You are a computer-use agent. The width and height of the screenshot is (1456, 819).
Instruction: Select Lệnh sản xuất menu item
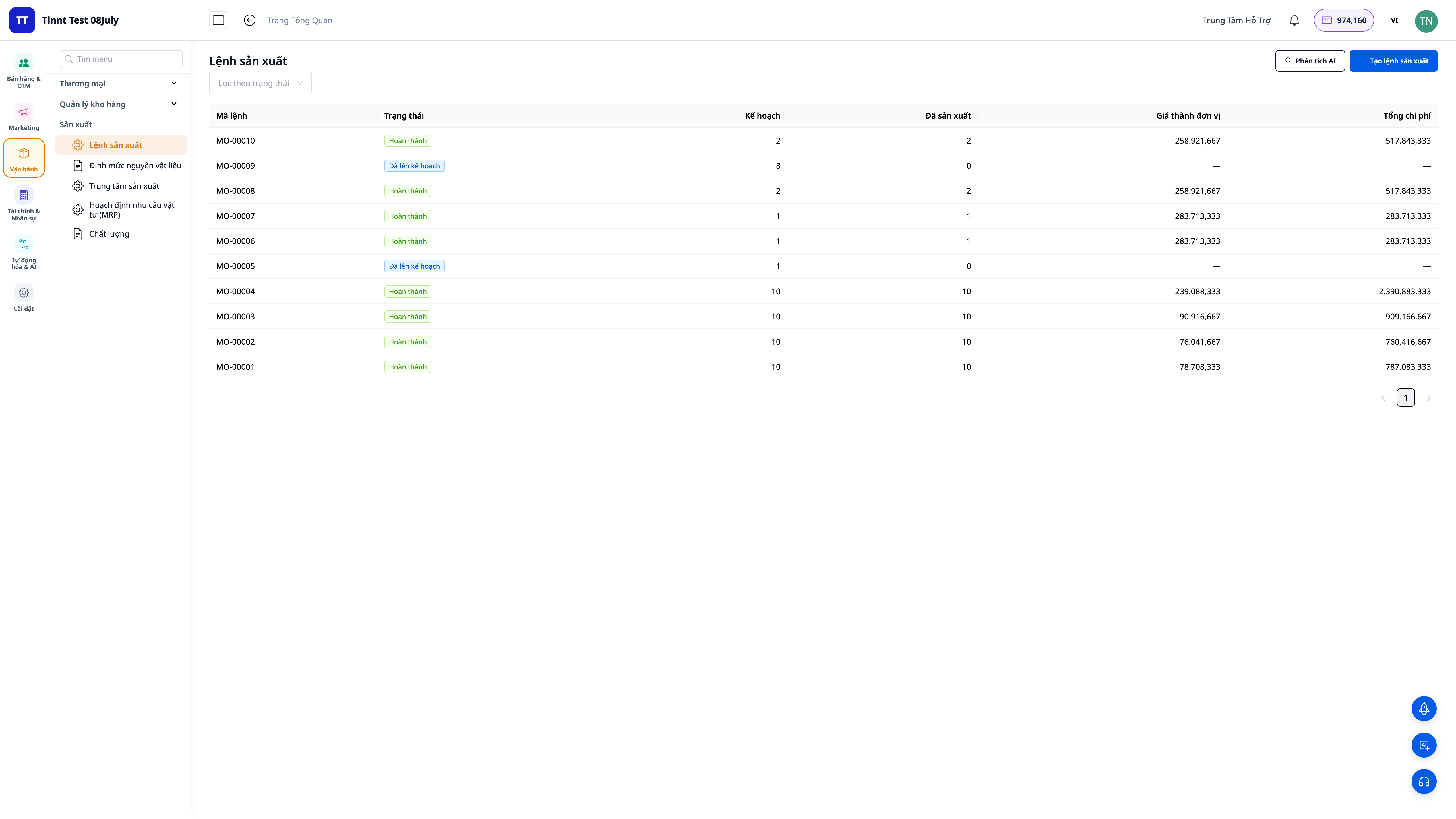pyautogui.click(x=121, y=145)
